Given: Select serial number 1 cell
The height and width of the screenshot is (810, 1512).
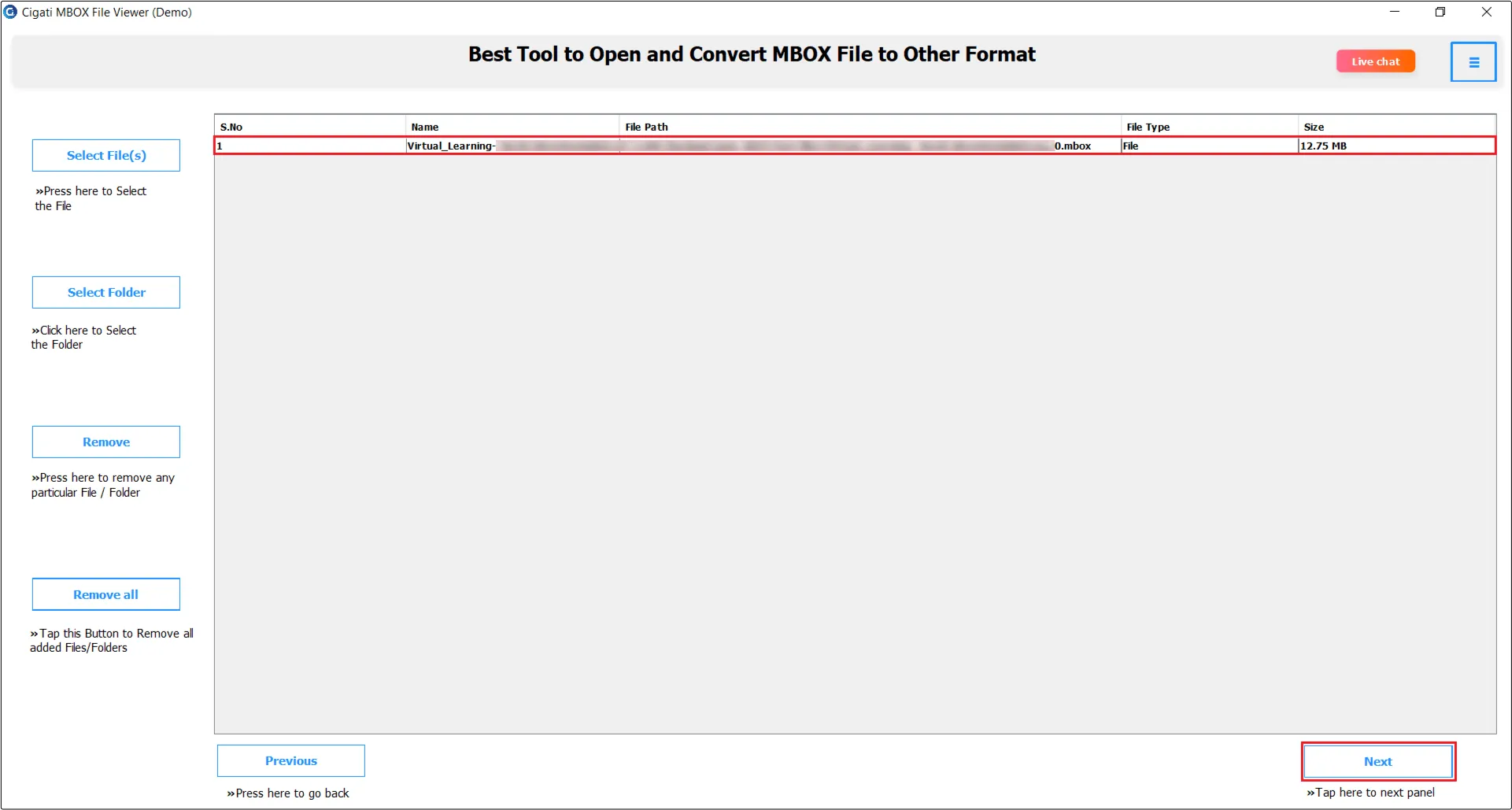Looking at the screenshot, I should [x=310, y=146].
